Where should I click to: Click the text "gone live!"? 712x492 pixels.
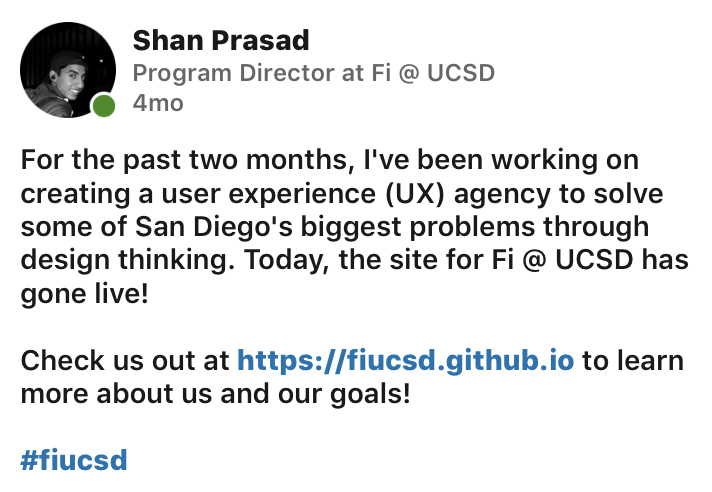84,294
